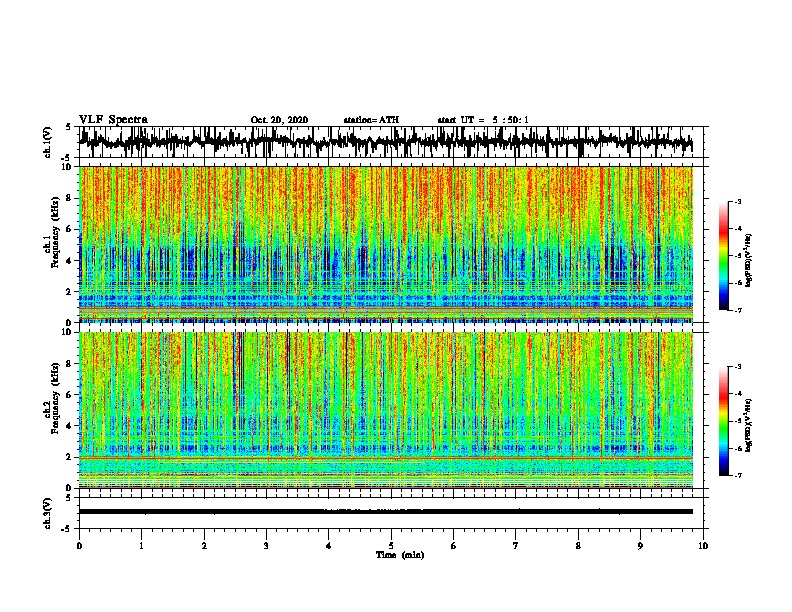Click the "-3" label on ch.2 color bar
This screenshot has height=612, width=792.
click(737, 367)
